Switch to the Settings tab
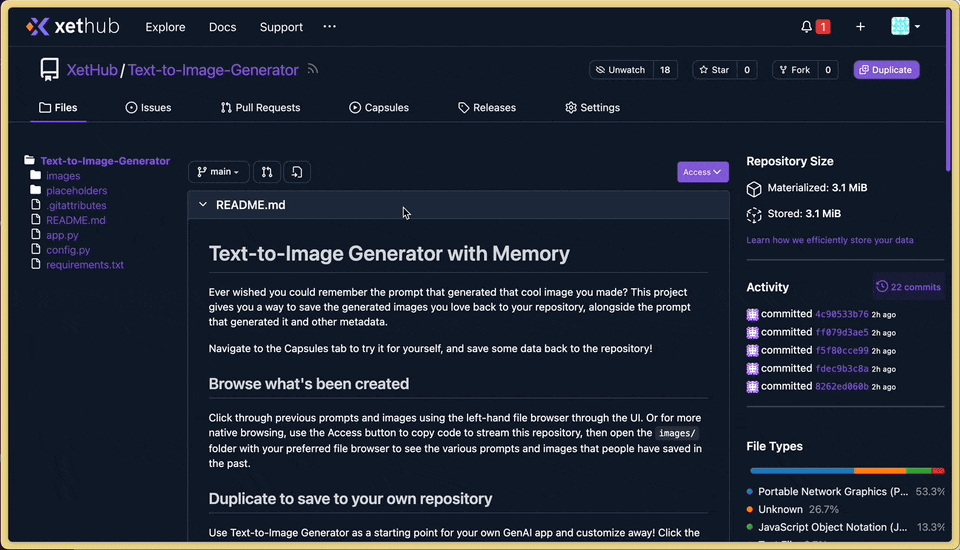Image resolution: width=960 pixels, height=550 pixels. click(x=592, y=107)
